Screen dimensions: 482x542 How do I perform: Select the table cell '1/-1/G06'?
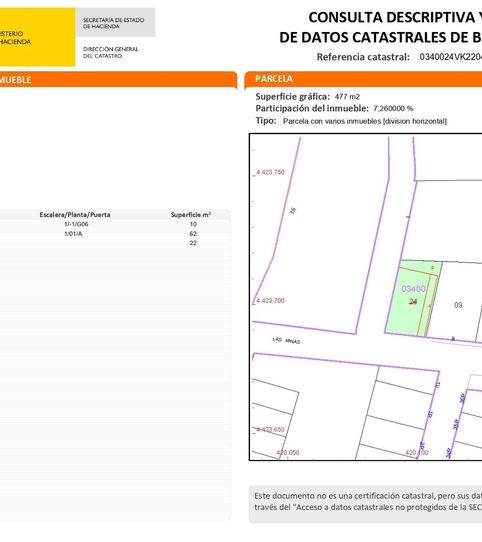76,224
